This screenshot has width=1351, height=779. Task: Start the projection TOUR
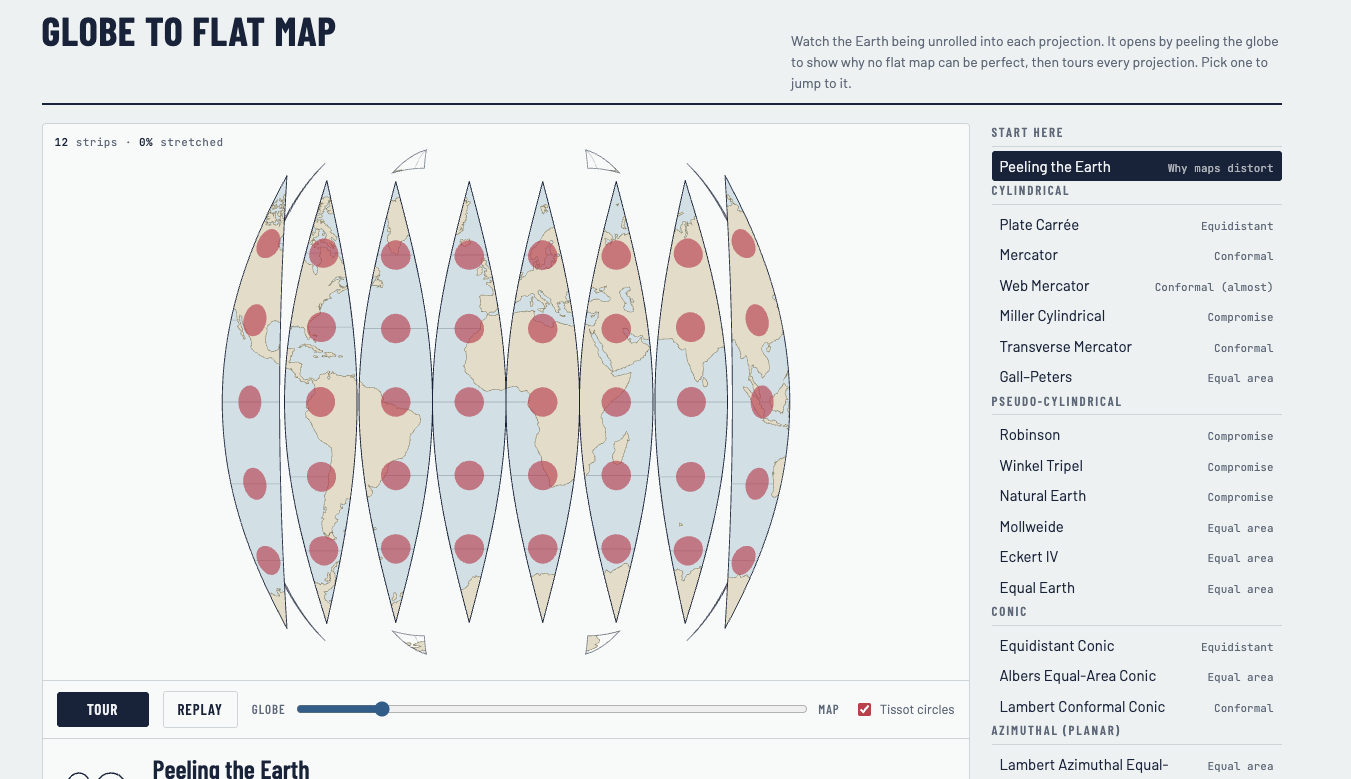click(x=103, y=709)
